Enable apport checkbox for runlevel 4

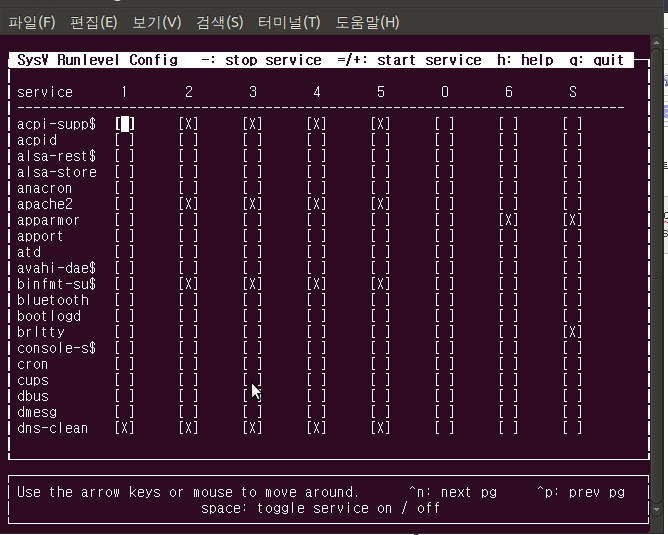pos(316,236)
